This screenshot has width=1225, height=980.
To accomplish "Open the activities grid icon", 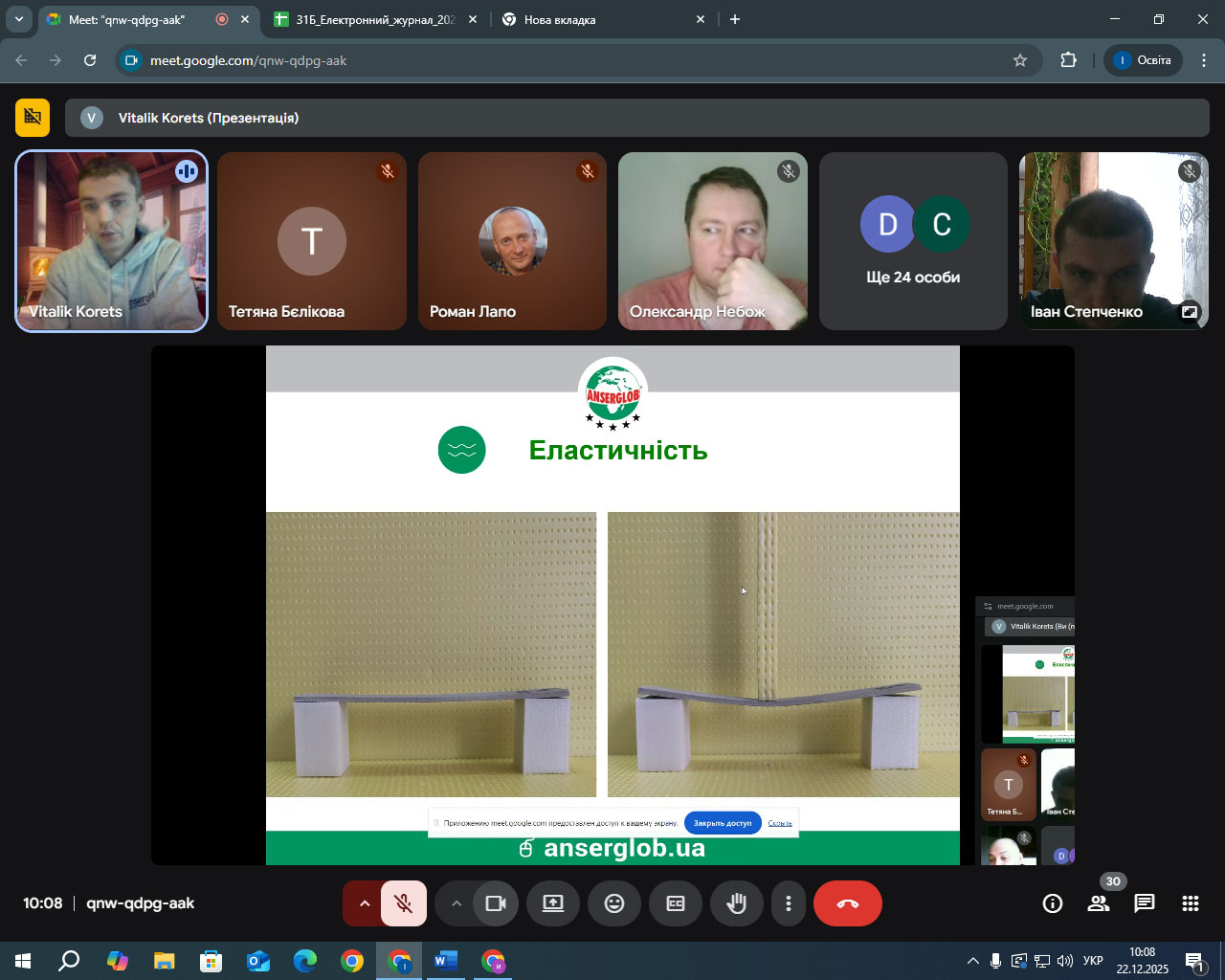I will [x=1191, y=903].
